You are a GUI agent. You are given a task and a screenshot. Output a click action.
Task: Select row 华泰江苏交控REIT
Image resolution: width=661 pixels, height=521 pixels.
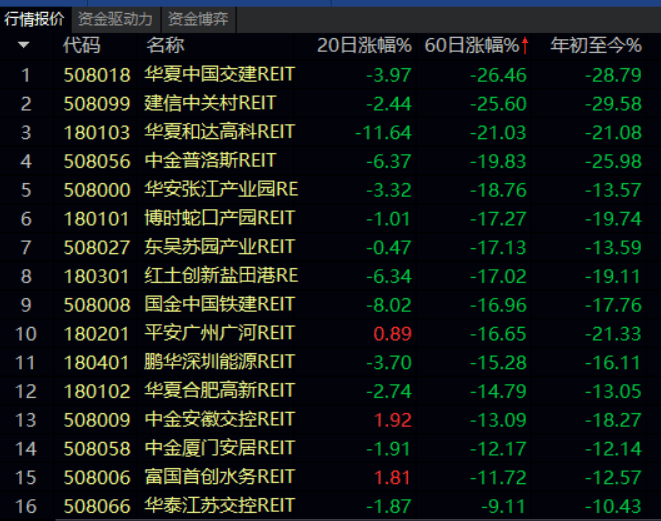(330, 506)
